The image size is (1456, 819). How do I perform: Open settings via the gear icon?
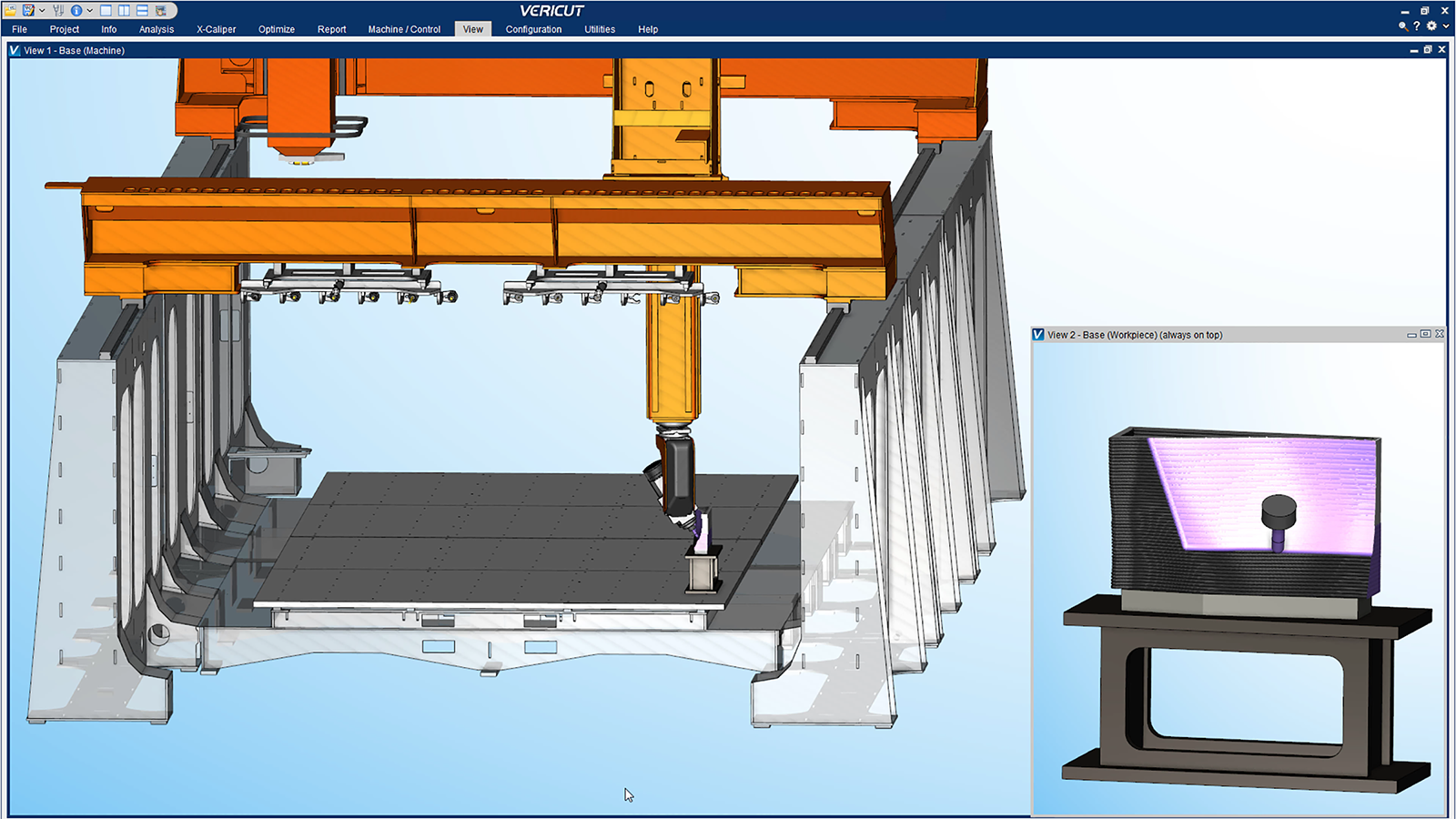click(1431, 26)
